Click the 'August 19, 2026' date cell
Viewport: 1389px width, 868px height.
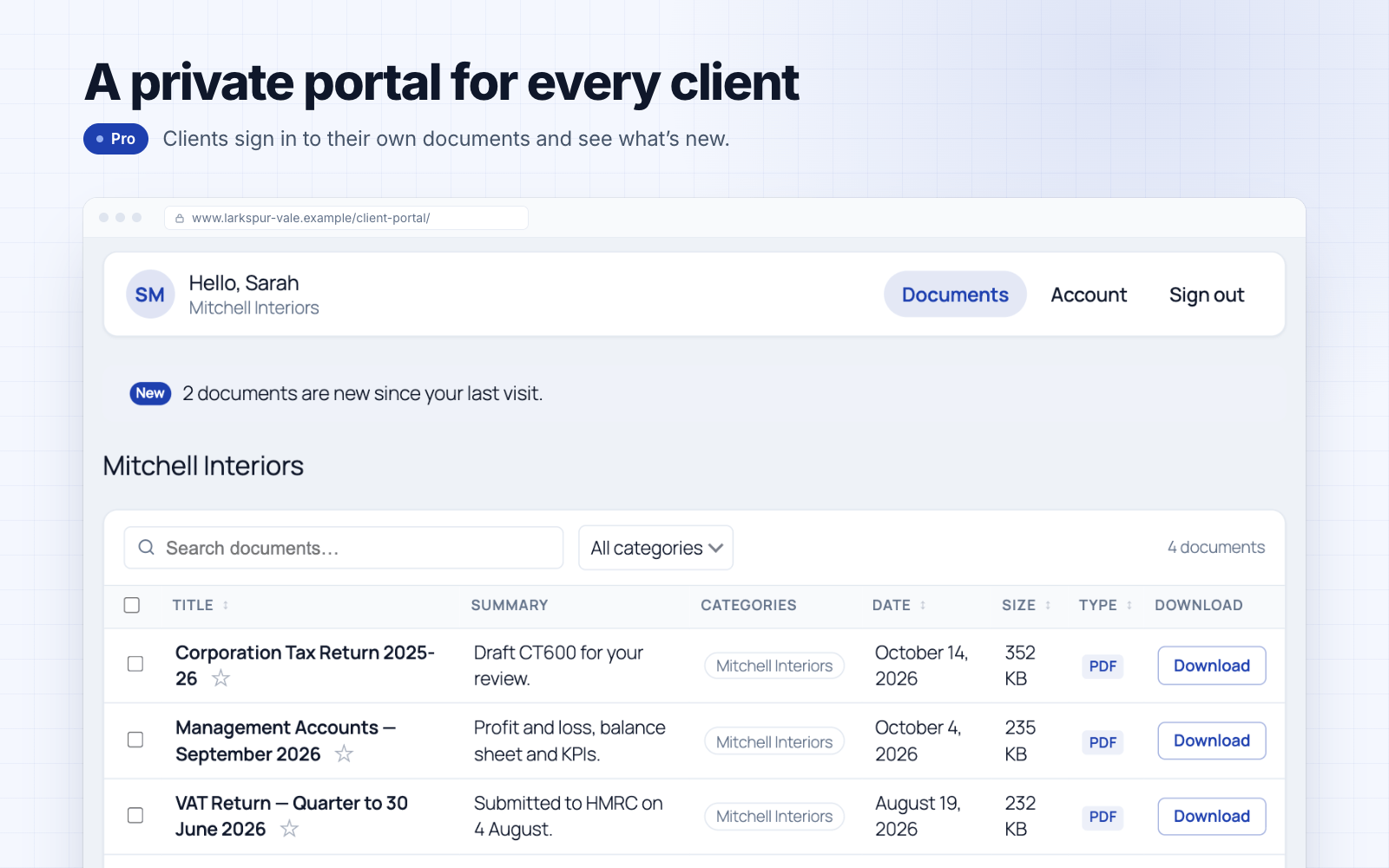(918, 816)
